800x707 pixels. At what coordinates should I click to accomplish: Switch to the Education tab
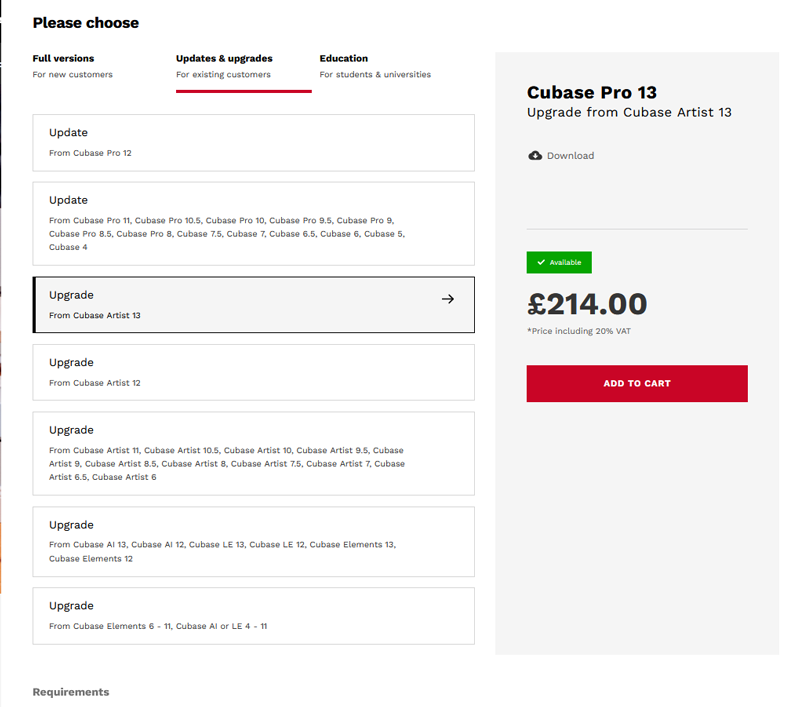pyautogui.click(x=375, y=66)
